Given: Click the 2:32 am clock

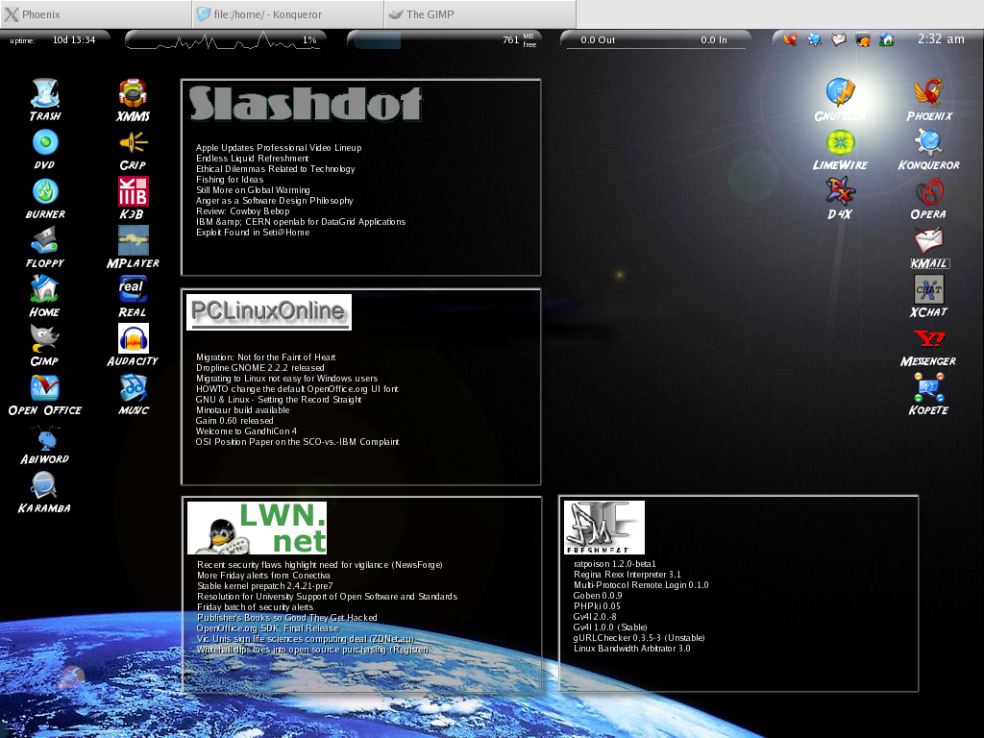Looking at the screenshot, I should click(941, 39).
